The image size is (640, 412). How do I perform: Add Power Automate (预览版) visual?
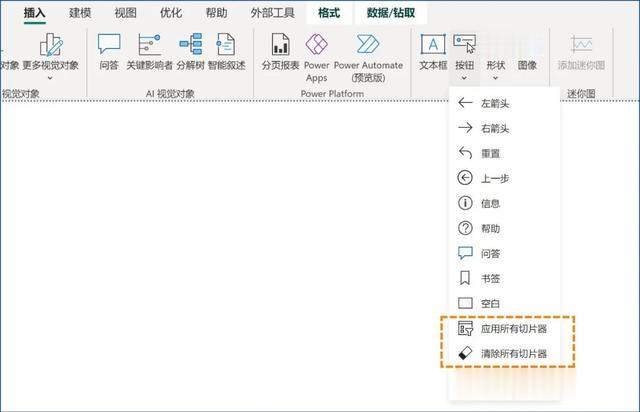pos(368,58)
